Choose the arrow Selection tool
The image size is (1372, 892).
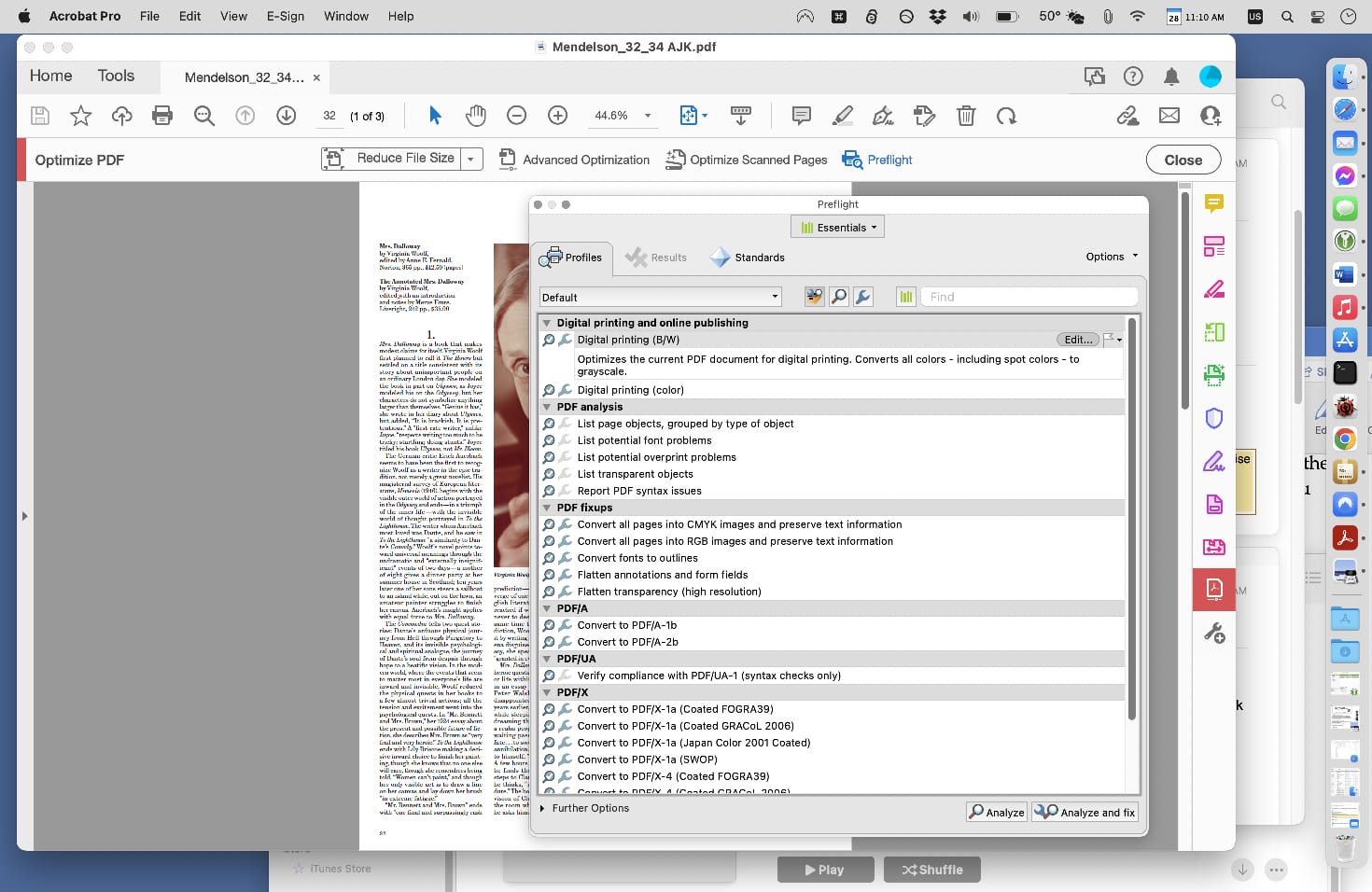pos(435,116)
